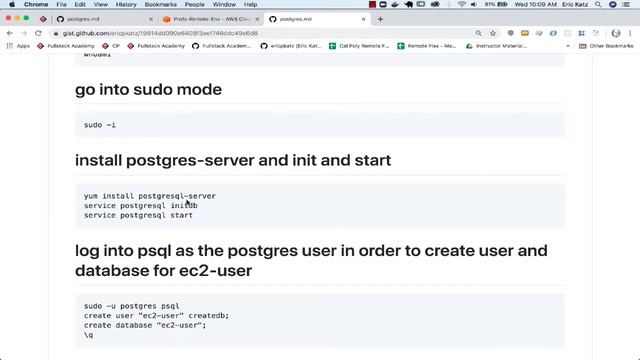
Task: Go forward to next page
Action: (24, 33)
